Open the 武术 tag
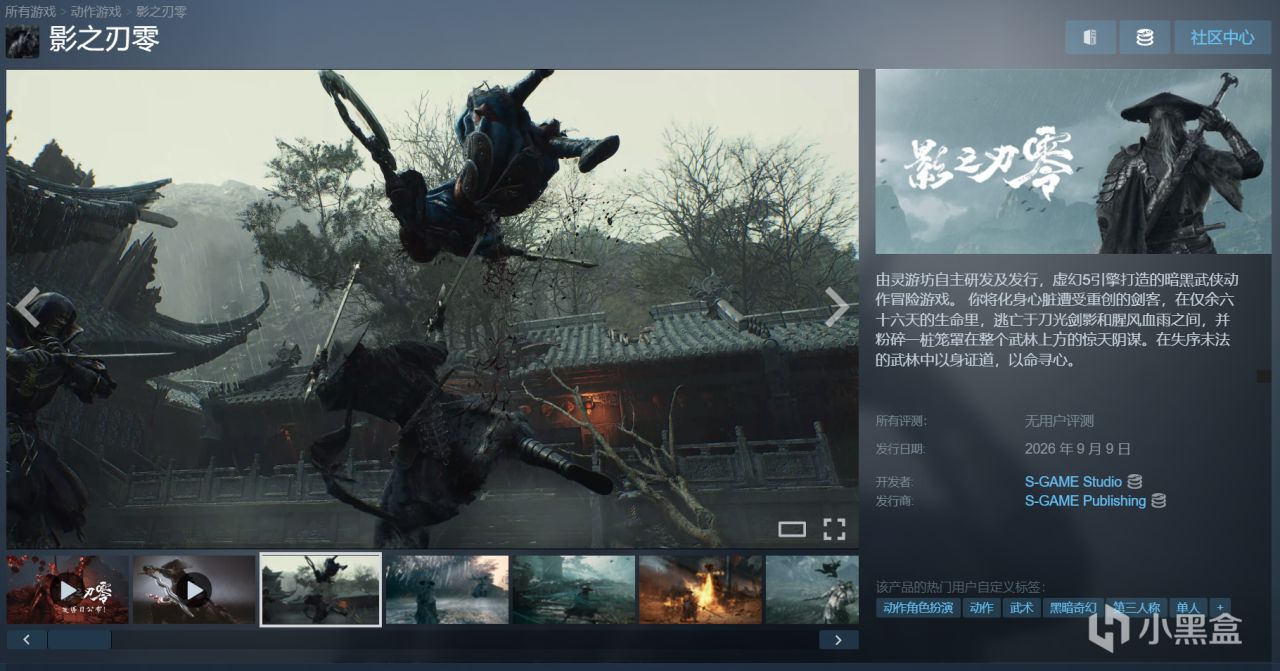Viewport: 1280px width, 671px height. pyautogui.click(x=1021, y=608)
